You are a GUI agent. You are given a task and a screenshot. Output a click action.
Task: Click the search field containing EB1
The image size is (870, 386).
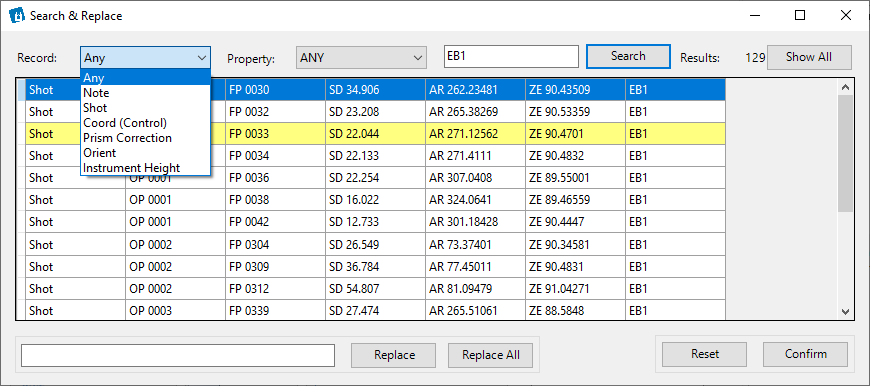[x=511, y=57]
